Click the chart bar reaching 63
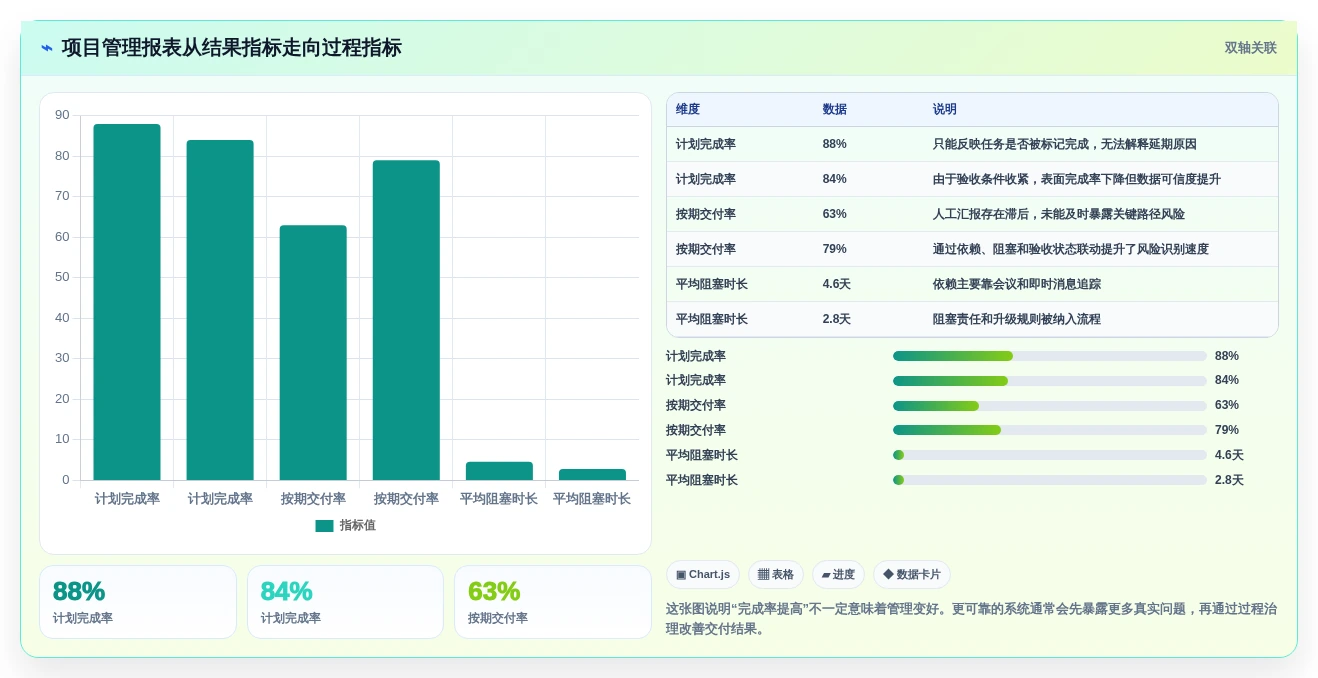 click(313, 353)
